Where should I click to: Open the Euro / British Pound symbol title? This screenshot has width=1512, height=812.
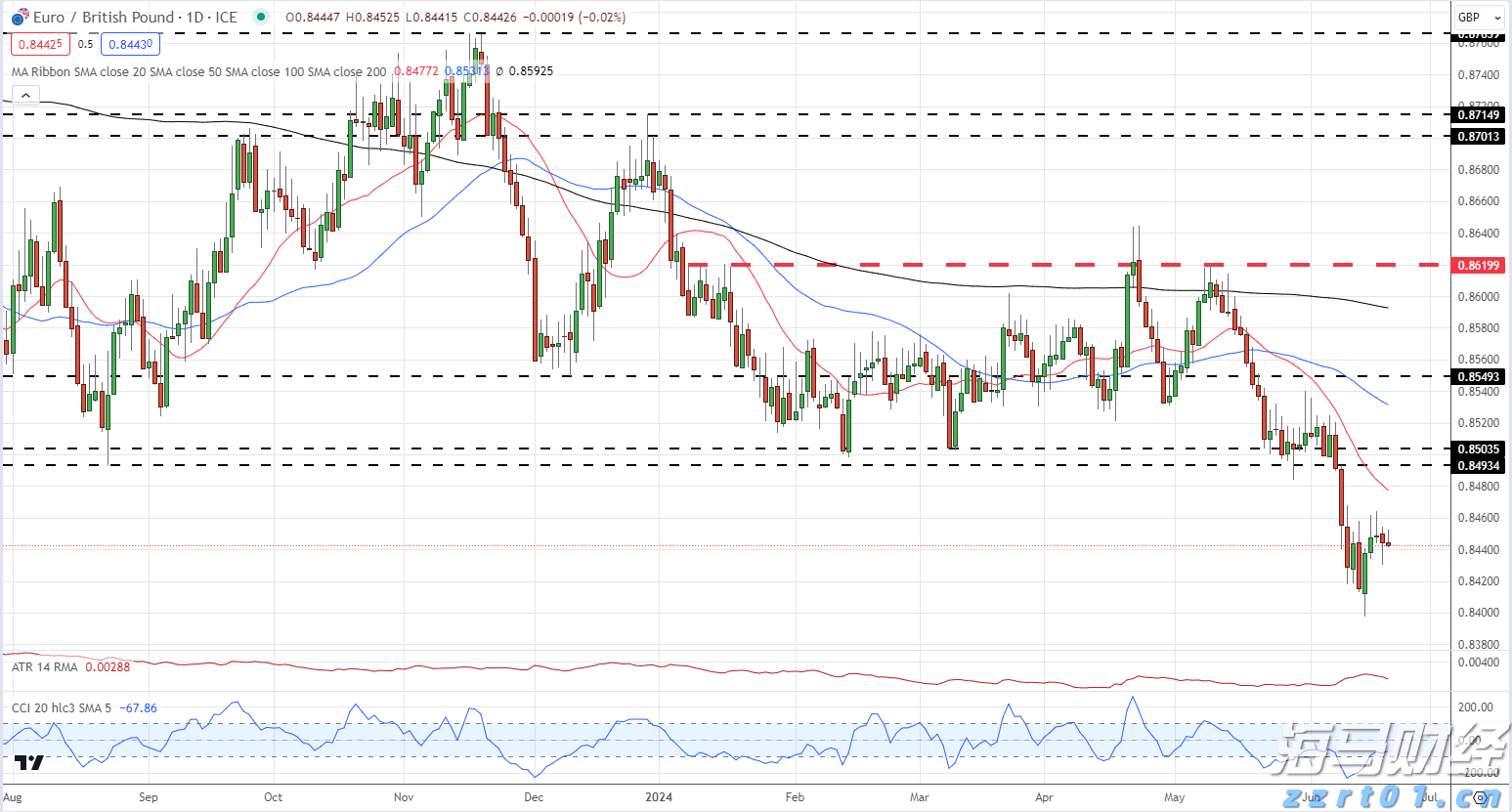point(135,17)
